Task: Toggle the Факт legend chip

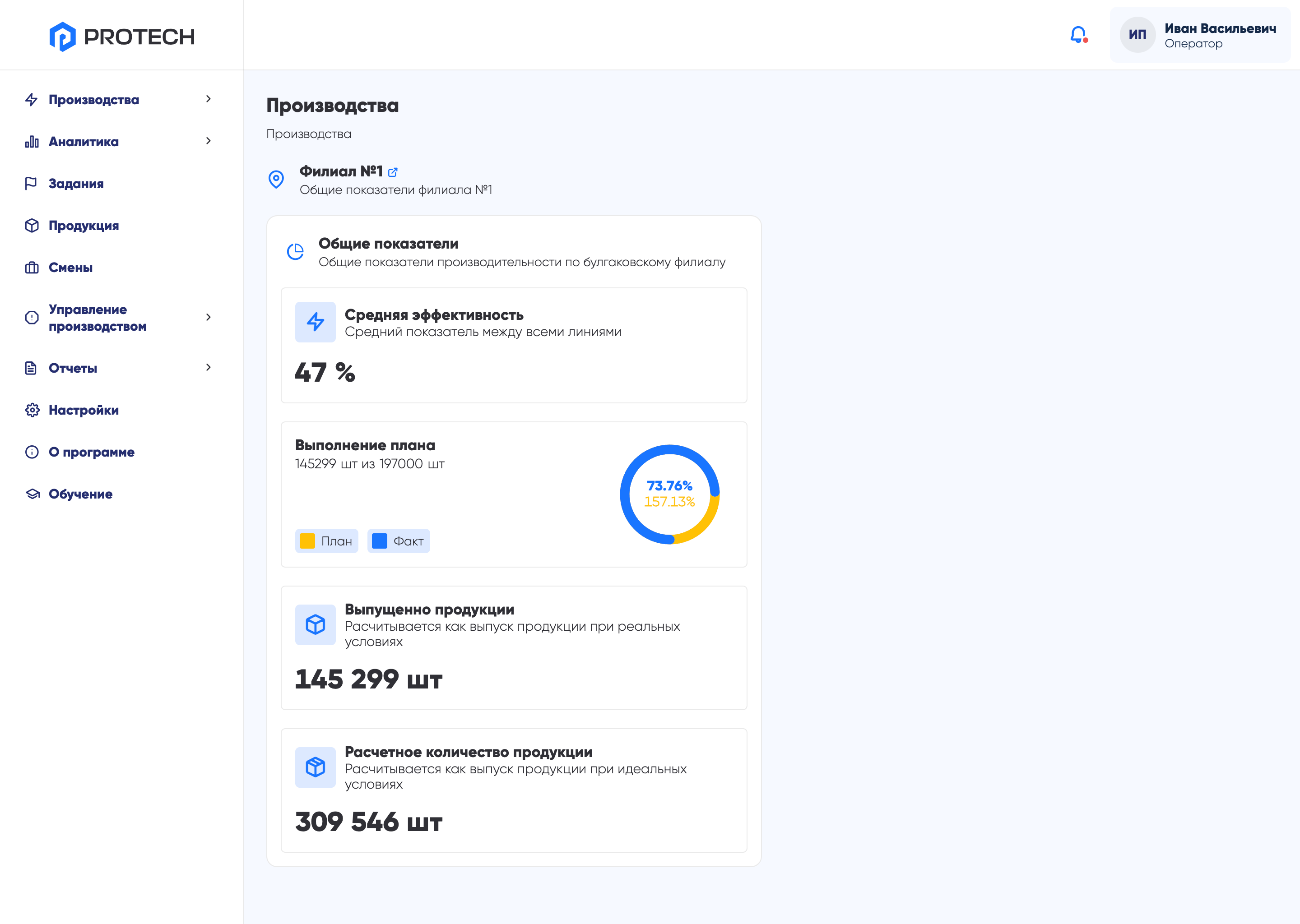Action: click(399, 541)
